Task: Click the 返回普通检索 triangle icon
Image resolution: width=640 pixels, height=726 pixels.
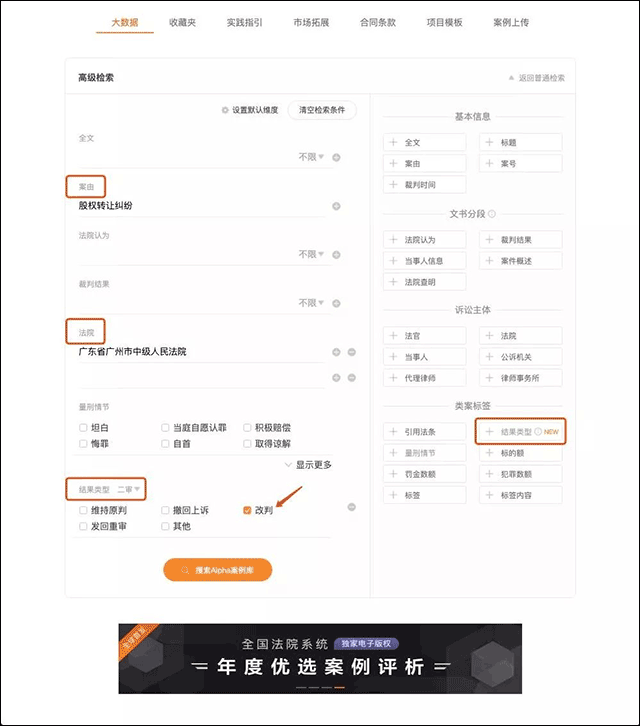Action: coord(511,78)
